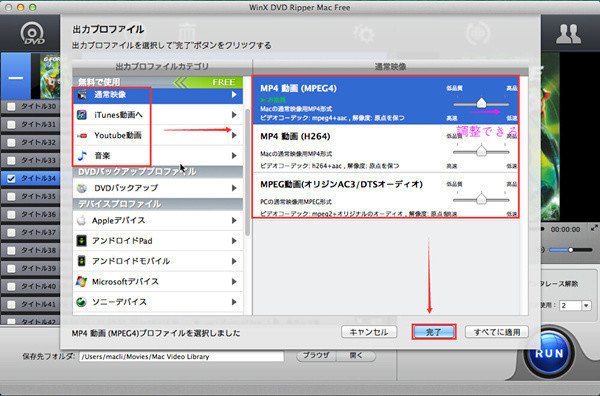Expand the 通常映像 category arrow
Image resolution: width=600 pixels, height=396 pixels.
click(234, 95)
